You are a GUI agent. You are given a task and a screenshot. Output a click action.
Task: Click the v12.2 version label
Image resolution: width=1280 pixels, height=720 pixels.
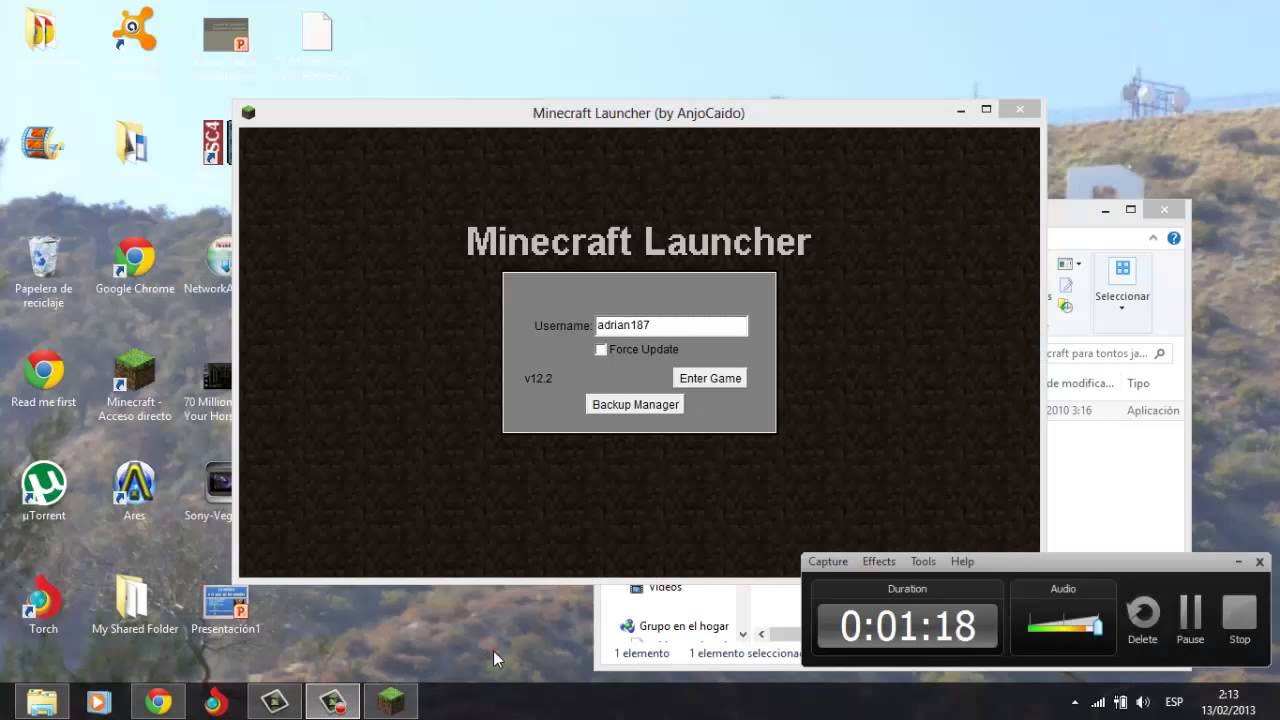(538, 378)
